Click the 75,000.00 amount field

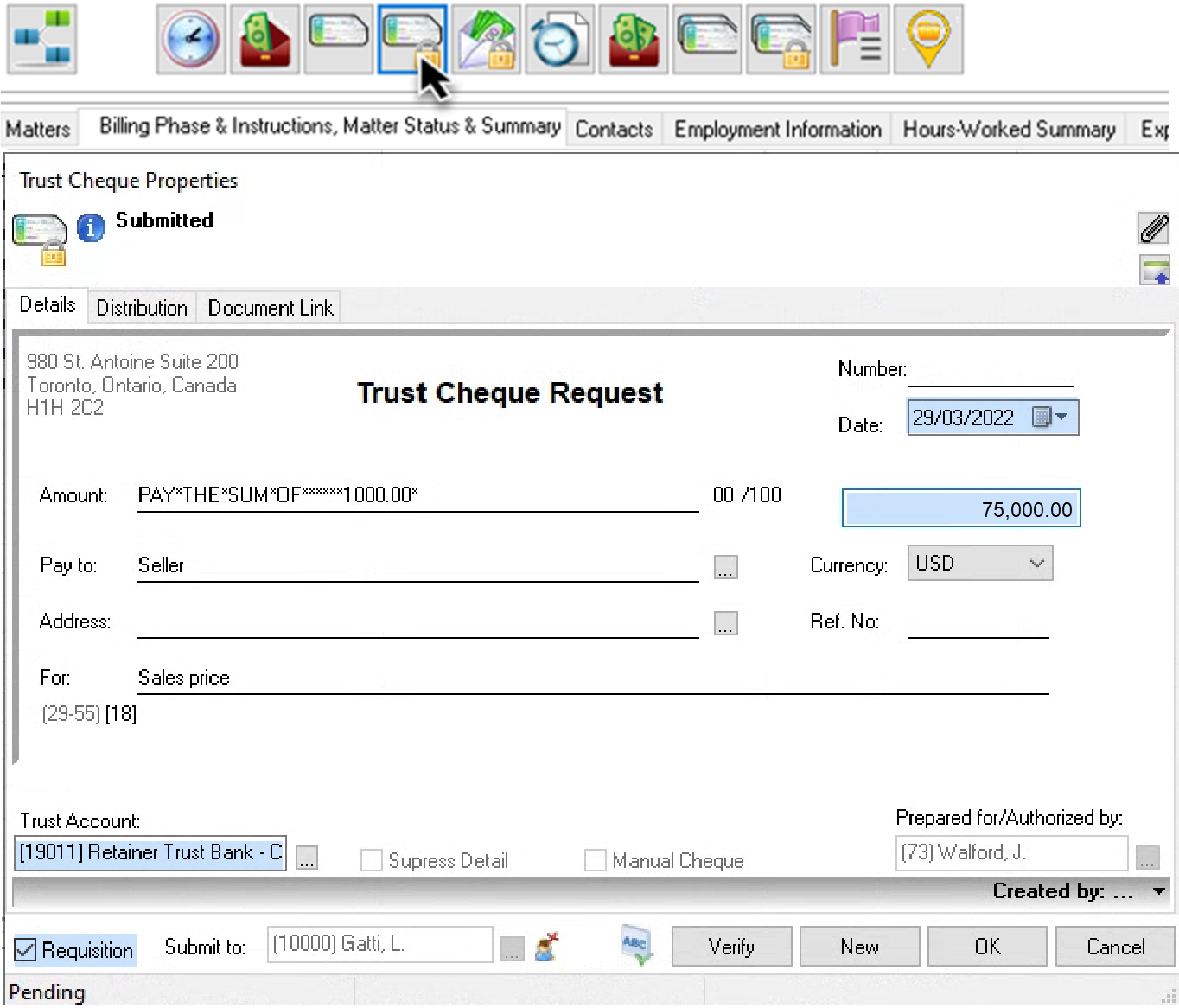tap(961, 508)
